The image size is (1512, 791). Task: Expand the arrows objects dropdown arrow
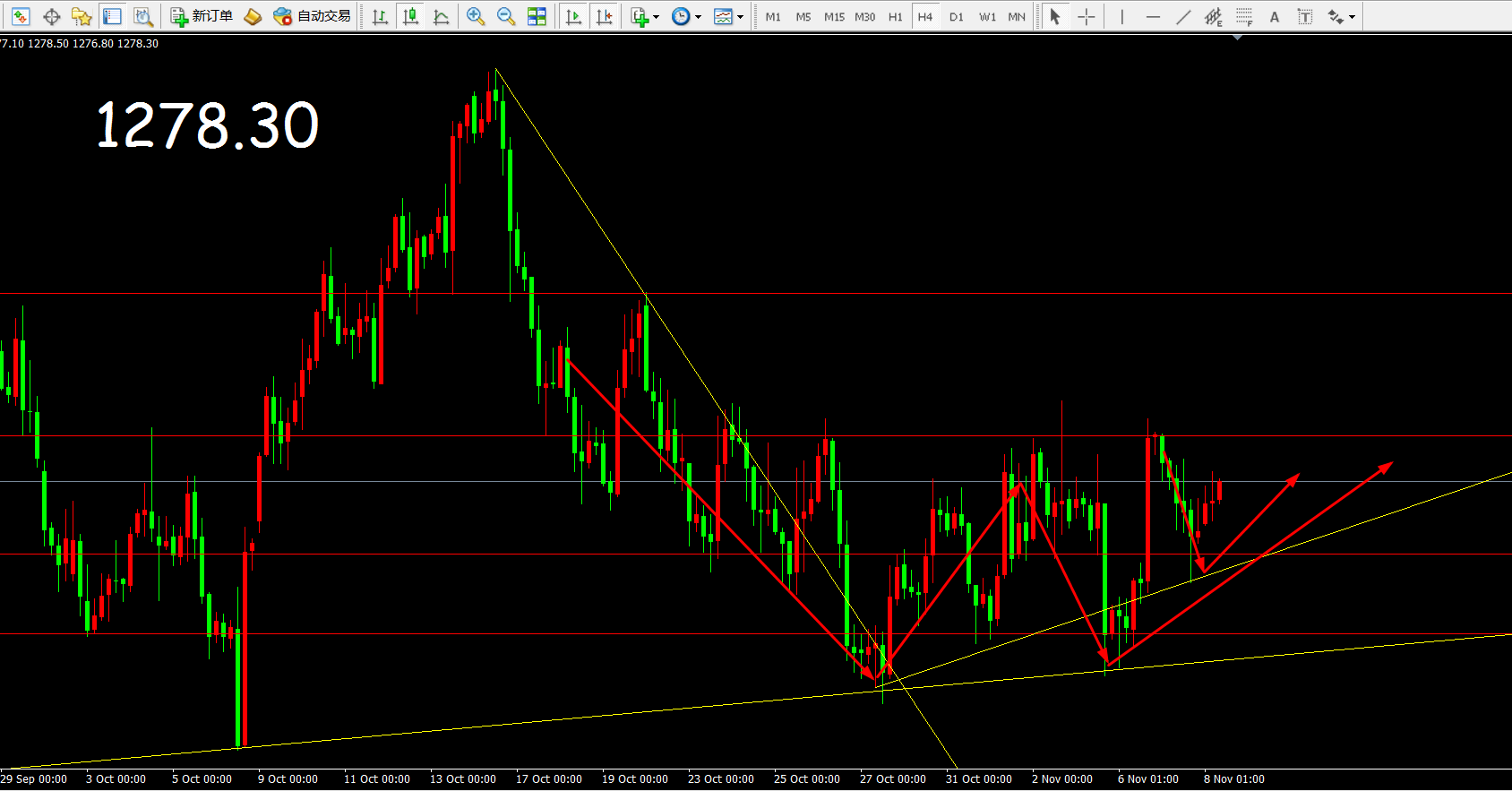(x=1353, y=16)
